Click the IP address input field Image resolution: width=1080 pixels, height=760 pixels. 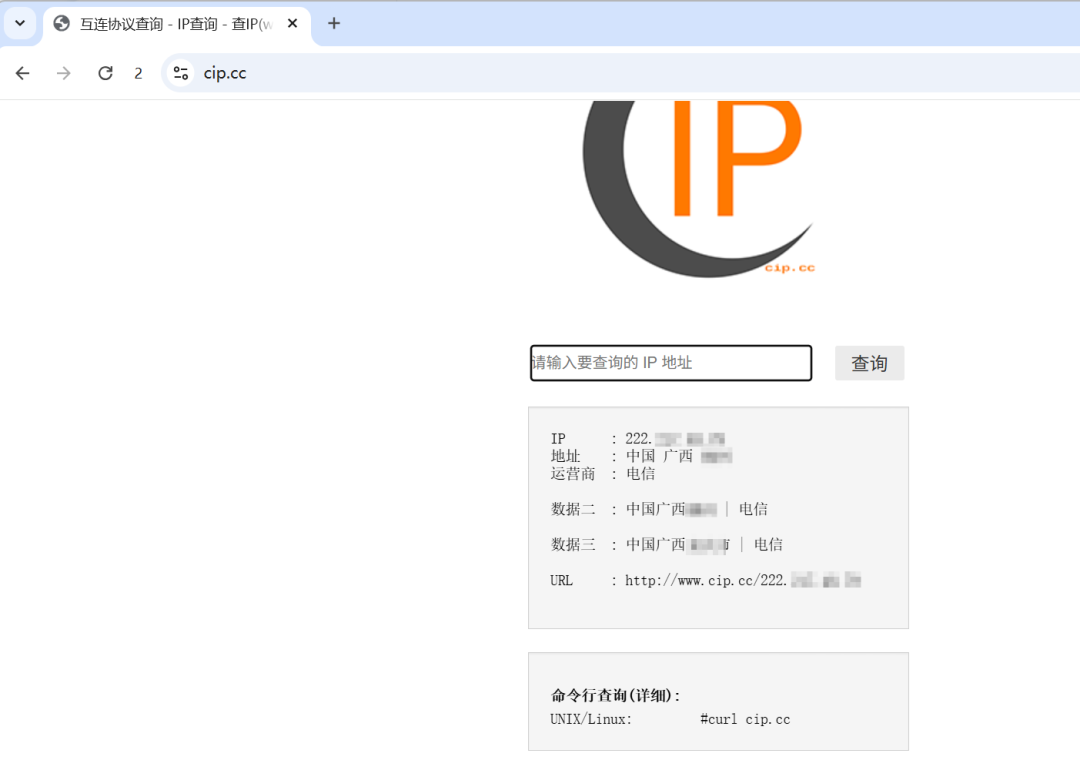(x=670, y=363)
